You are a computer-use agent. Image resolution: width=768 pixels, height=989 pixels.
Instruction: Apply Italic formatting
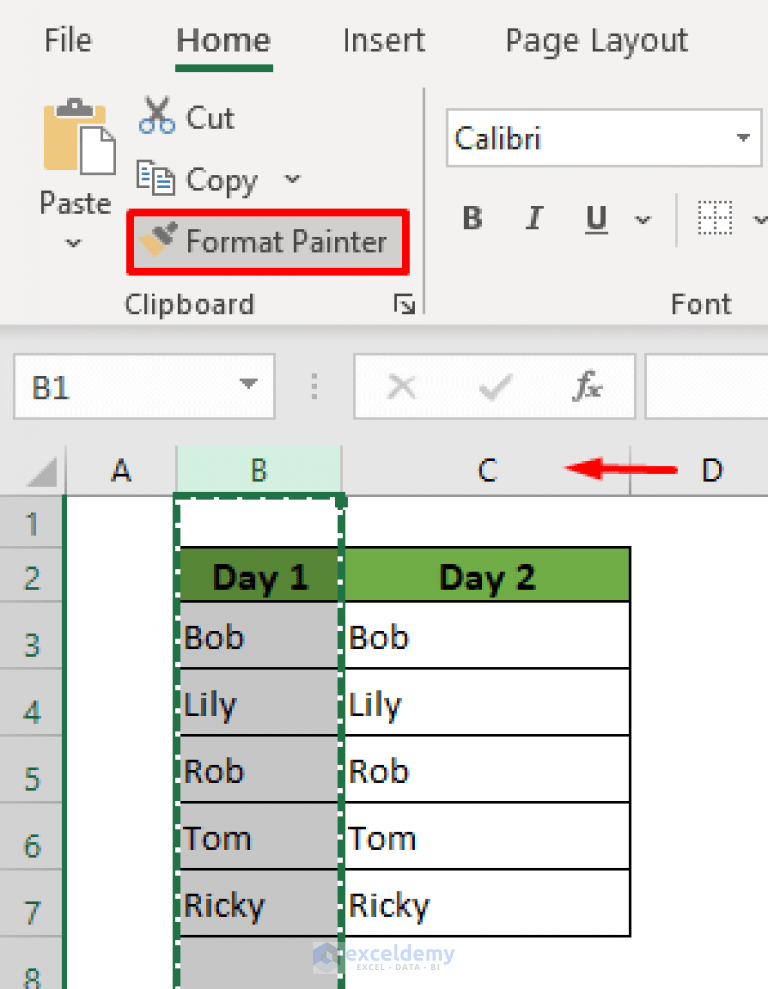534,218
